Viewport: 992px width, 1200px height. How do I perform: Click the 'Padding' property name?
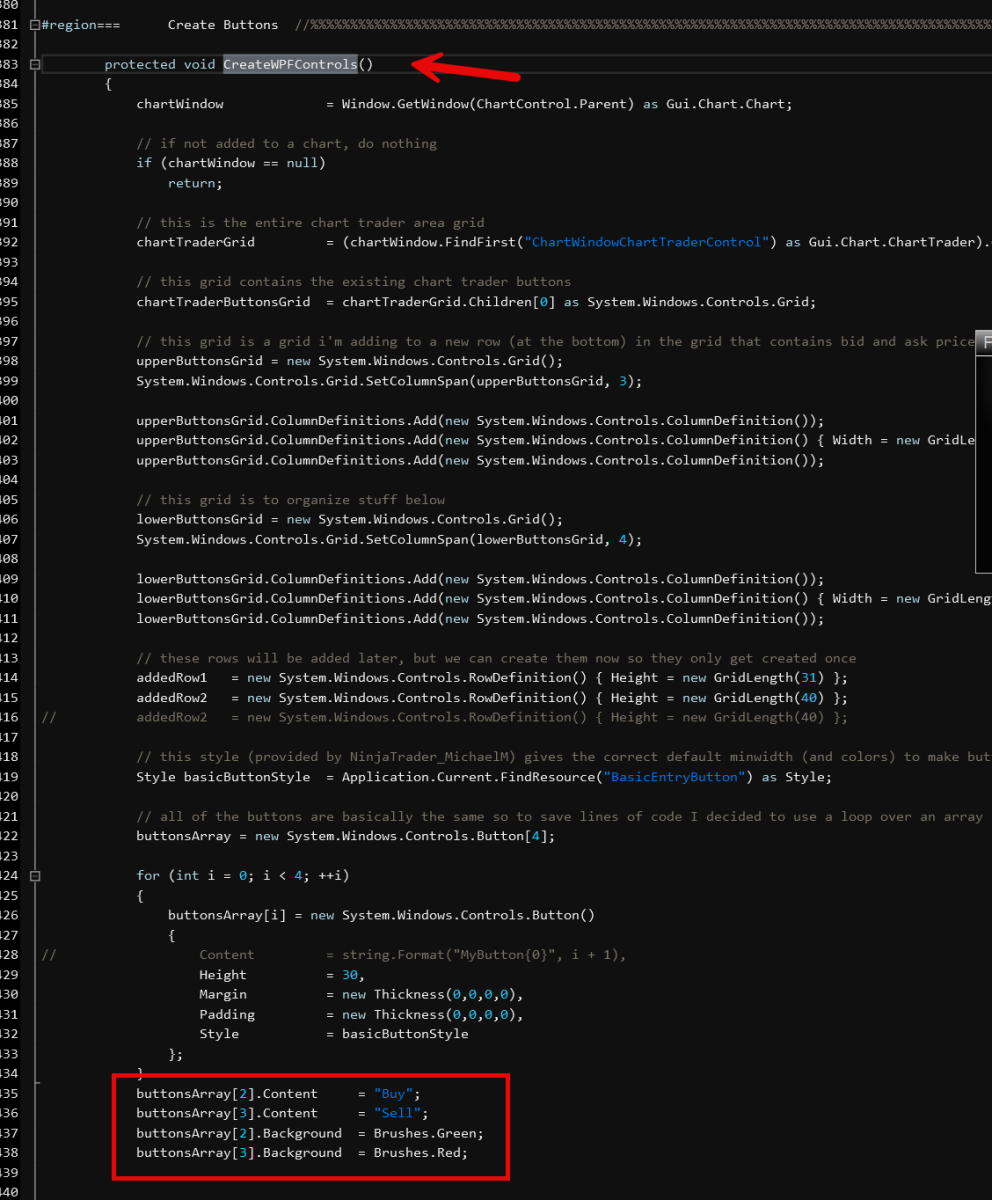point(227,1015)
